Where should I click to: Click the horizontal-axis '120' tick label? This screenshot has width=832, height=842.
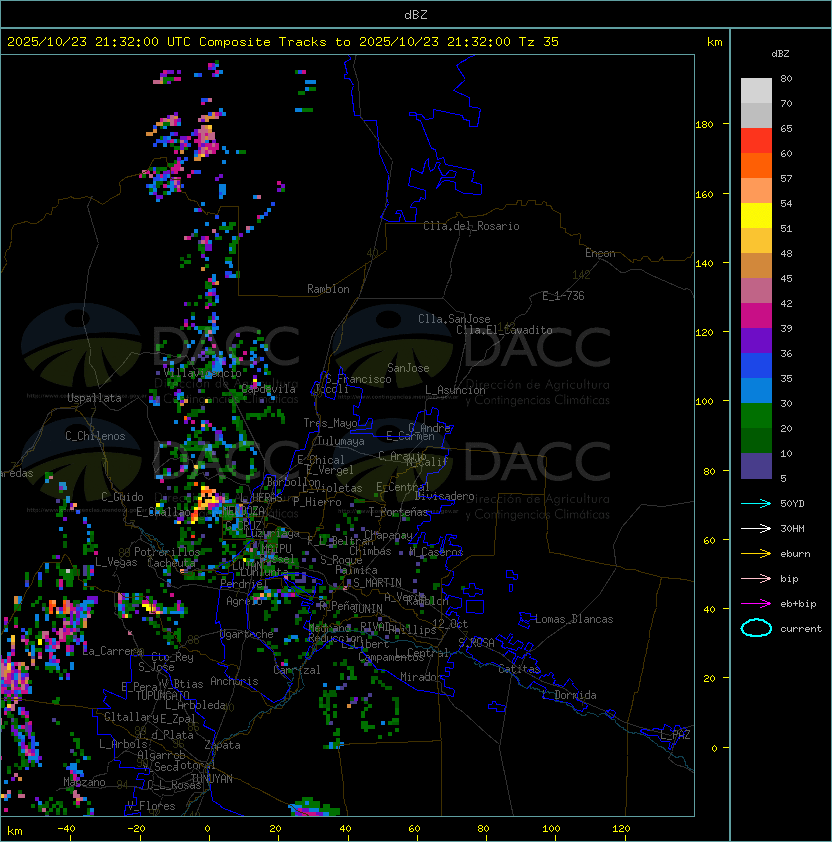(x=621, y=829)
